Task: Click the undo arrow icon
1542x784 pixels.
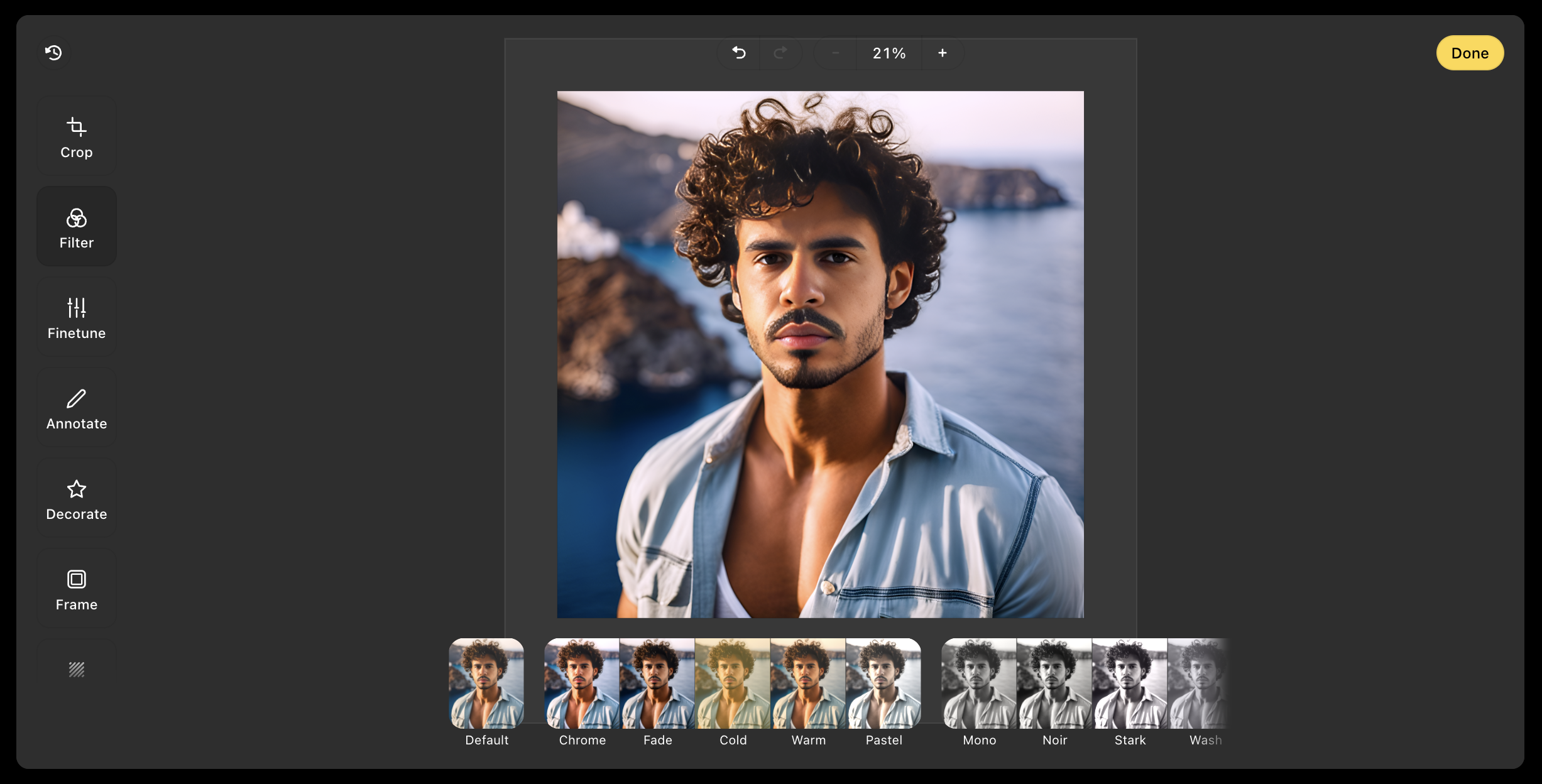Action: pos(739,53)
